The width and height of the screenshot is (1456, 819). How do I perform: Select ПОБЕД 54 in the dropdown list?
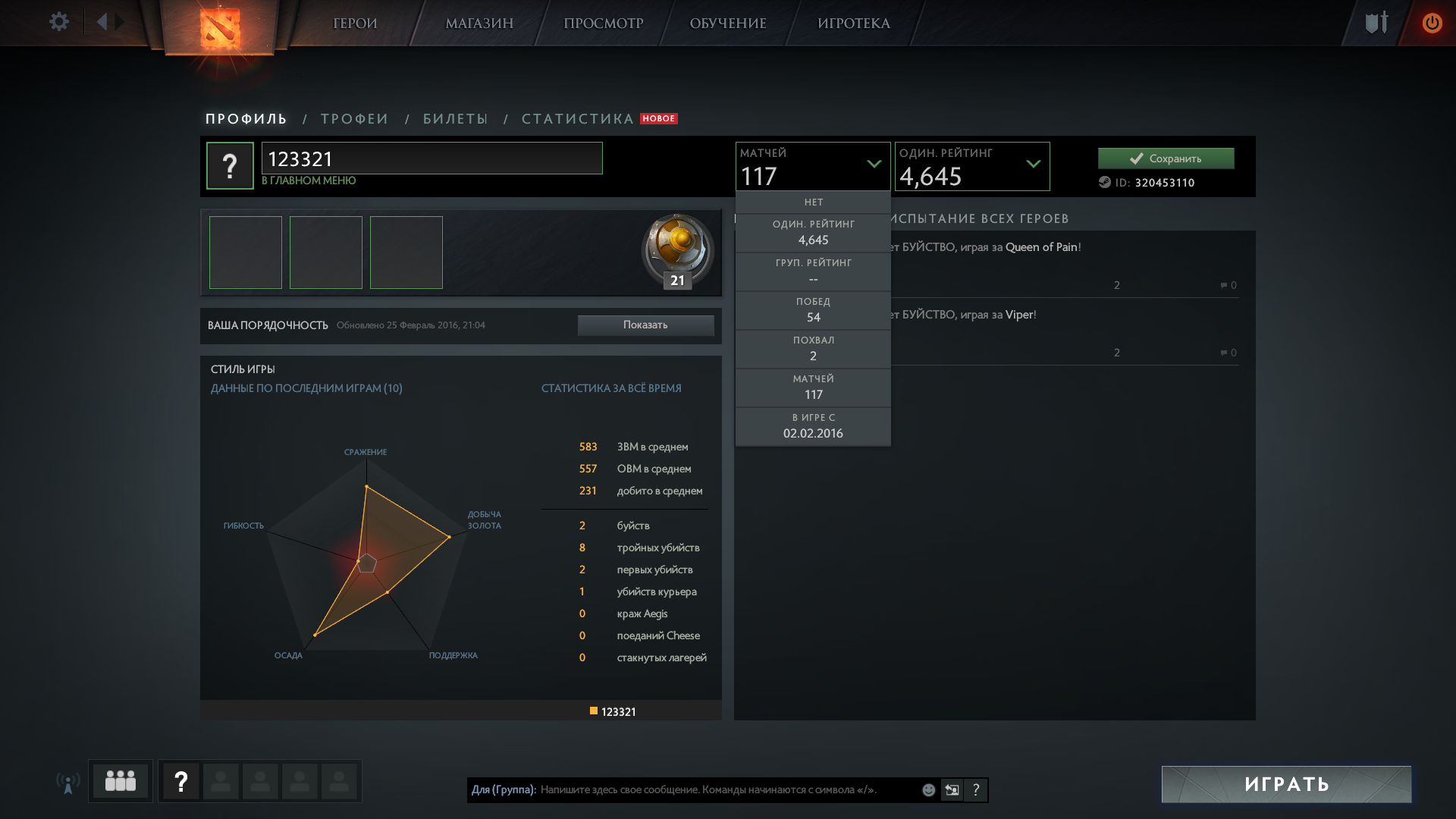(813, 310)
